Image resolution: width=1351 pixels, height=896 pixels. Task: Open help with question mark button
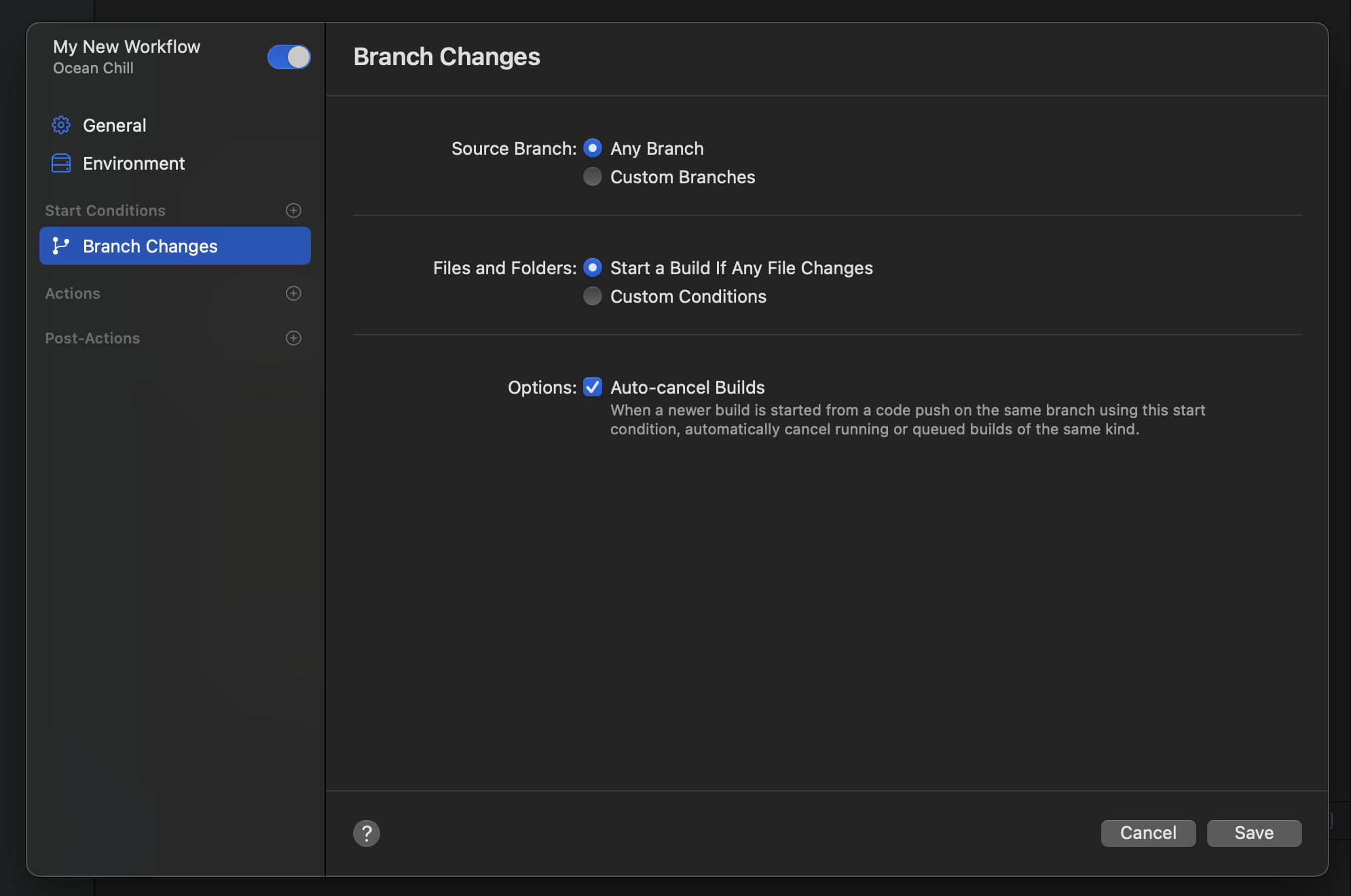(367, 833)
